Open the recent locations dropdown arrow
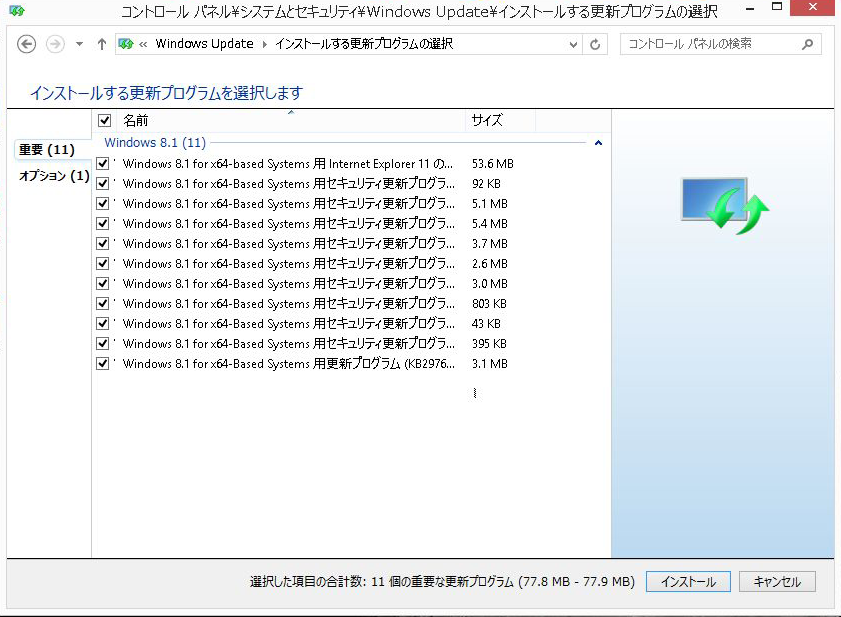 pyautogui.click(x=79, y=44)
